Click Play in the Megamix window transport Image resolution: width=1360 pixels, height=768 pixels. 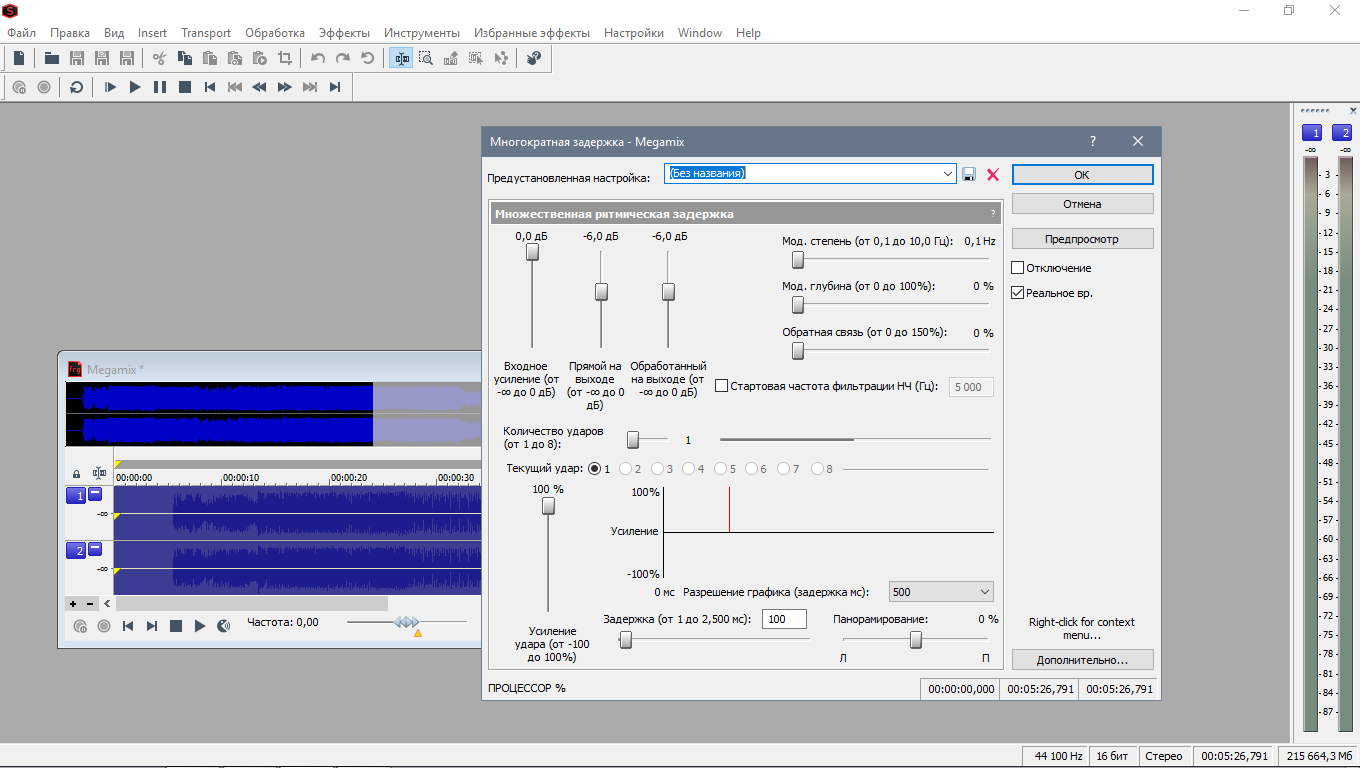[200, 626]
